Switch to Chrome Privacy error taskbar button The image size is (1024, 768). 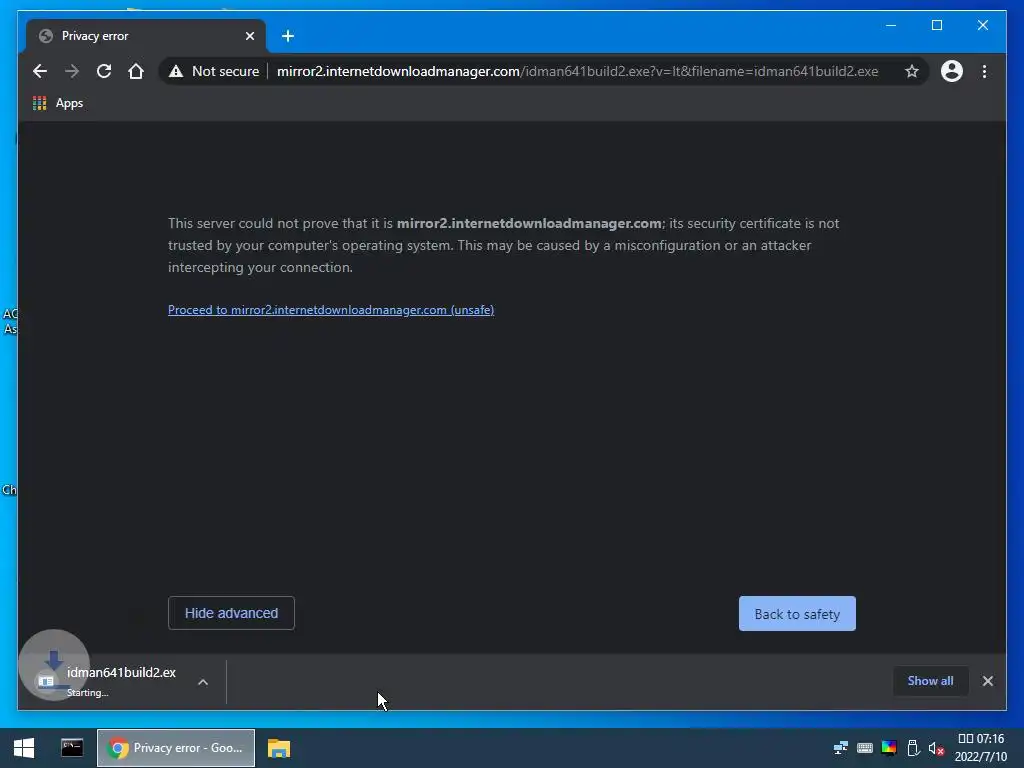(176, 748)
